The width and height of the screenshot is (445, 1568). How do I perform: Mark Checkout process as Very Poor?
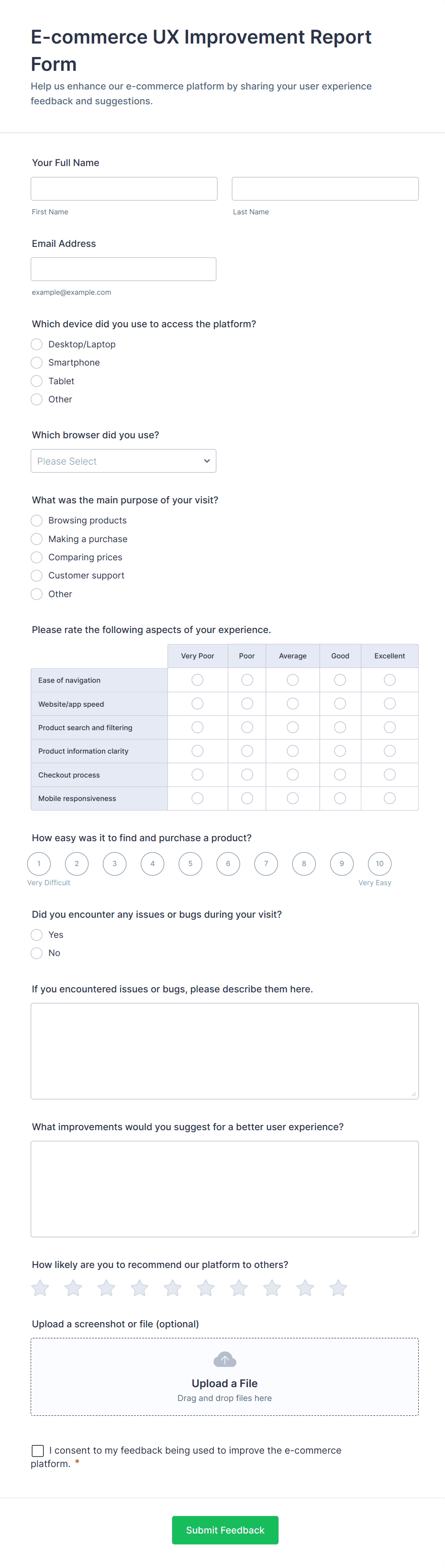(197, 775)
